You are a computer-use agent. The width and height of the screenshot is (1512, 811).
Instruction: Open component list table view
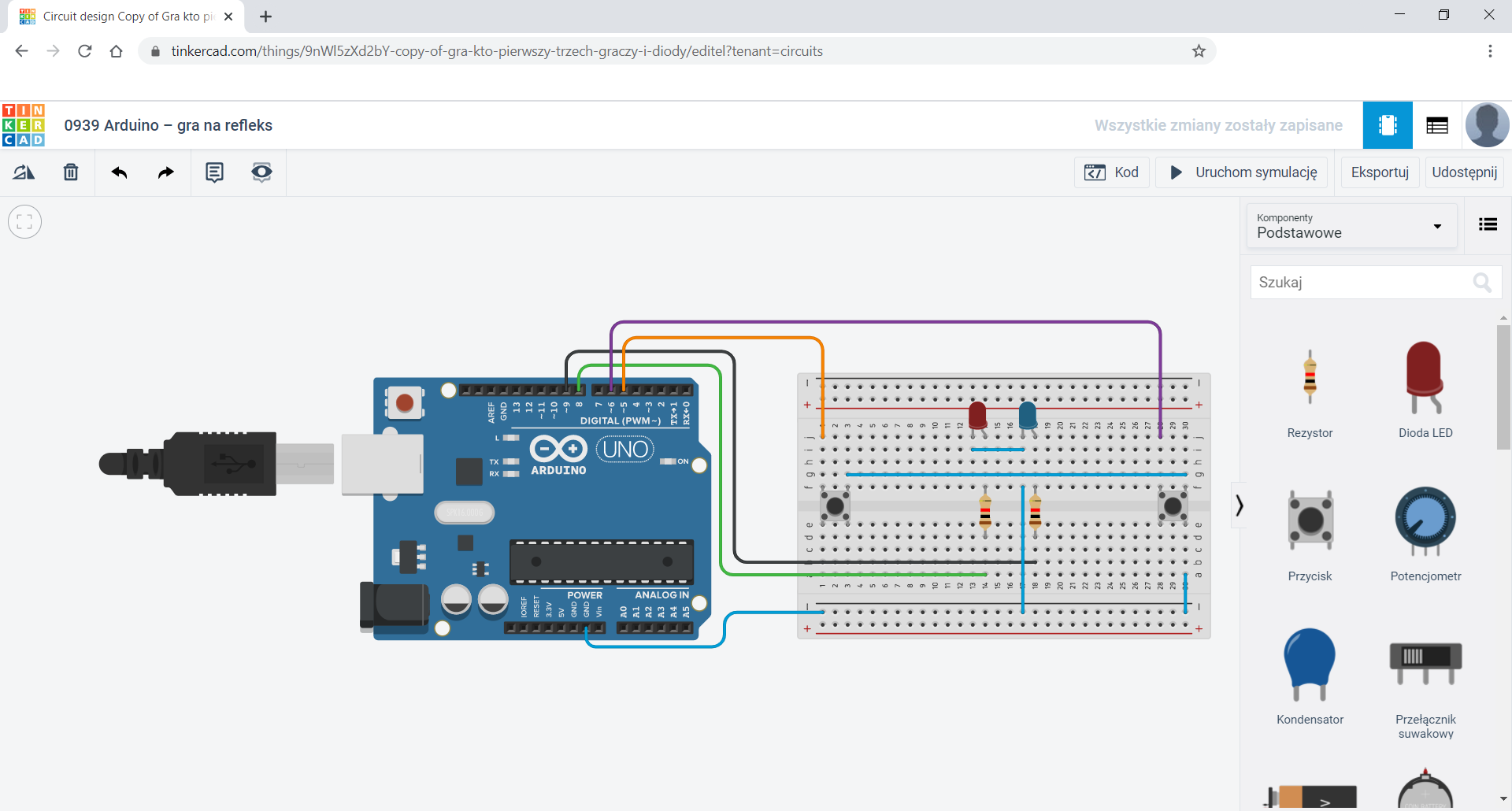tap(1437, 125)
